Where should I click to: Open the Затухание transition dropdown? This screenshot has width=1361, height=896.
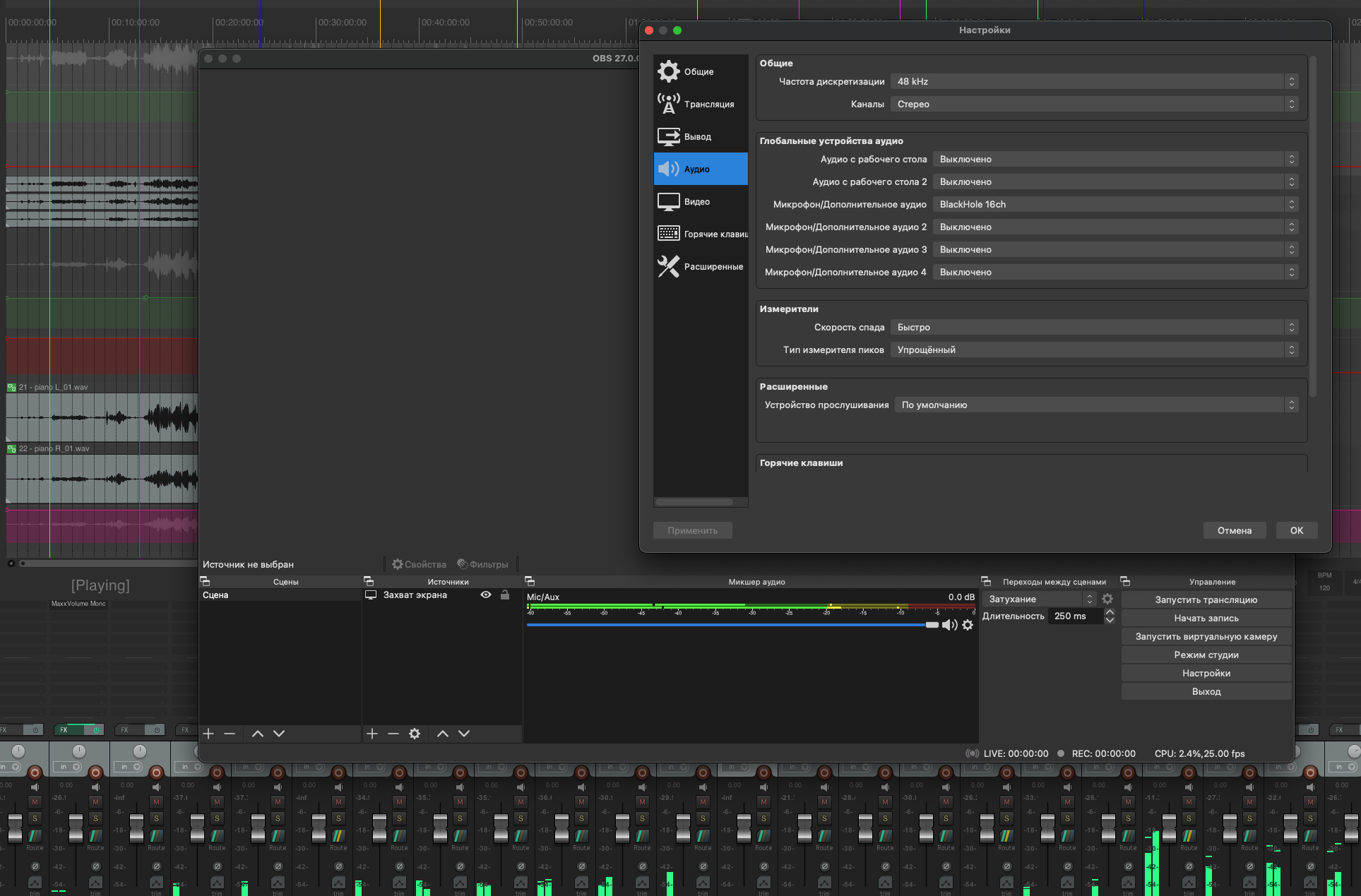pos(1040,599)
